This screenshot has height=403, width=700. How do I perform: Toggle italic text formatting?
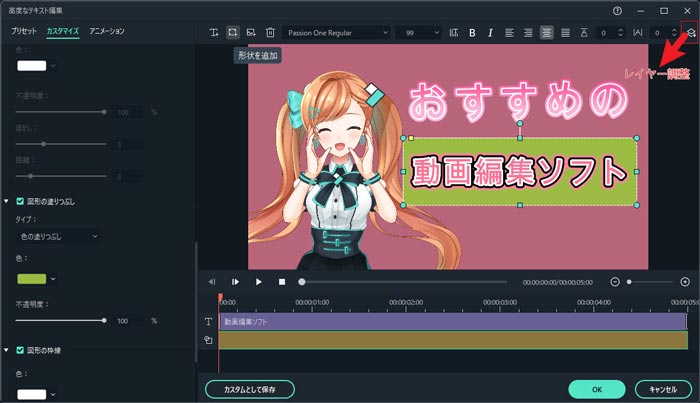point(490,33)
